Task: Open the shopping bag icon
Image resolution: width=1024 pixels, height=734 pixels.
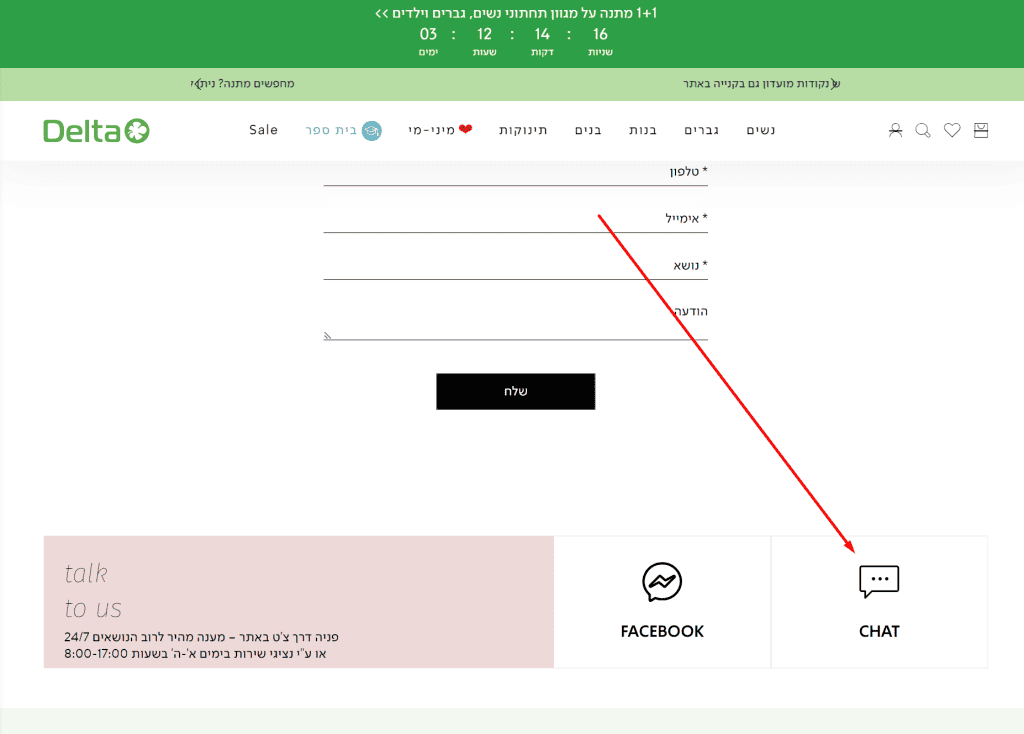Action: tap(980, 130)
